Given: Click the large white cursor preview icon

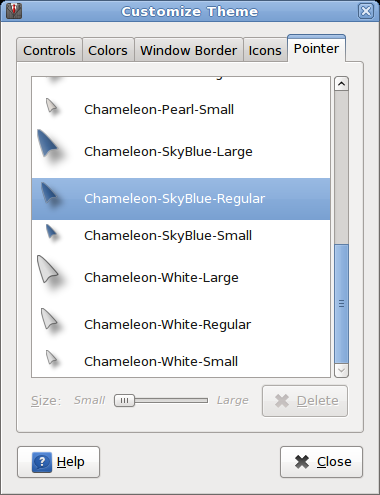Looking at the screenshot, I should pos(47,269).
